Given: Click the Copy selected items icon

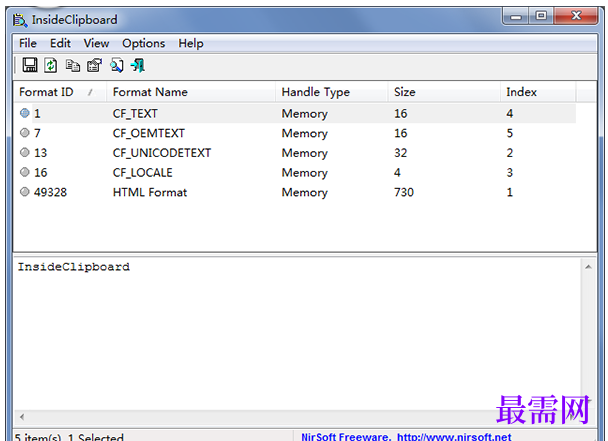Looking at the screenshot, I should pos(73,66).
